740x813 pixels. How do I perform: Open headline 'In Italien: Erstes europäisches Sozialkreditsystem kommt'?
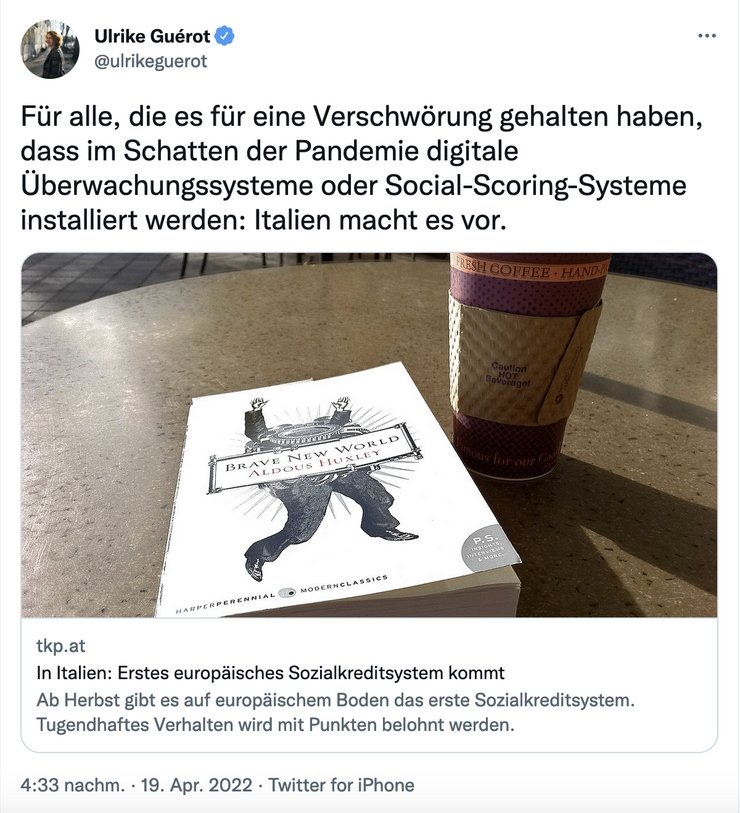(270, 672)
